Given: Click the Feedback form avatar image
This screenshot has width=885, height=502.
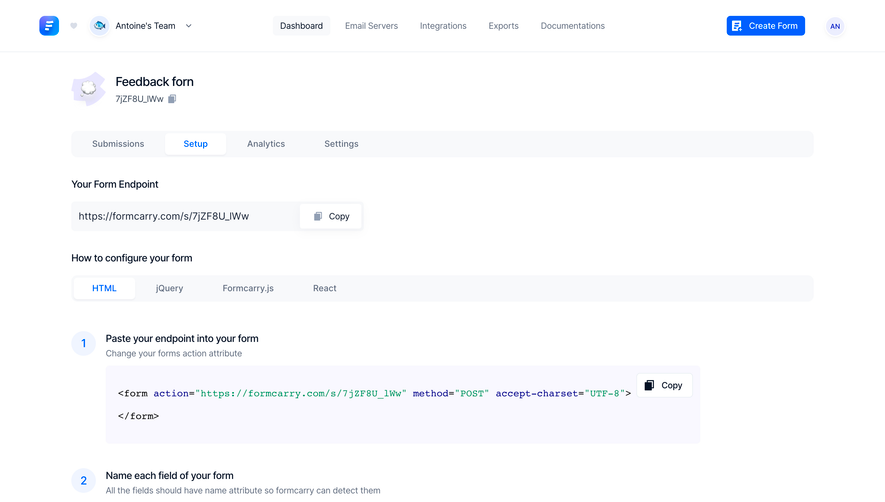Looking at the screenshot, I should coord(89,89).
